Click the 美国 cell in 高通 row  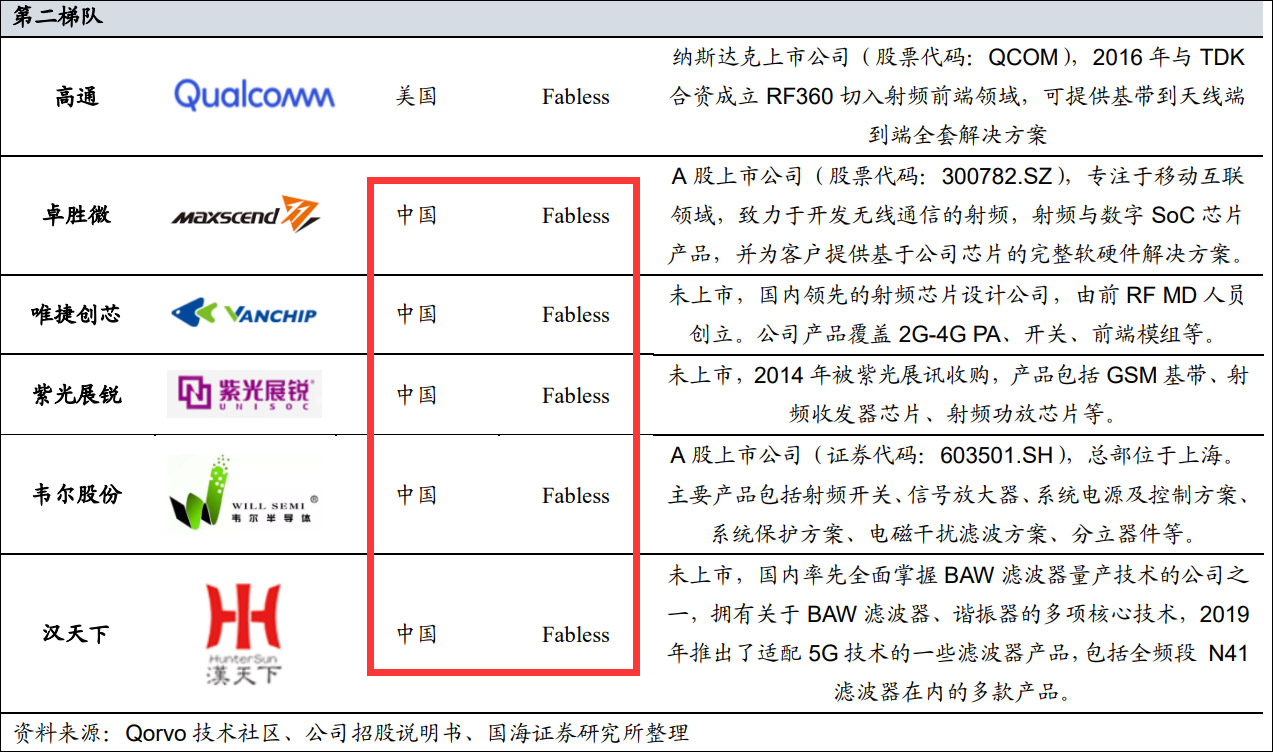416,97
